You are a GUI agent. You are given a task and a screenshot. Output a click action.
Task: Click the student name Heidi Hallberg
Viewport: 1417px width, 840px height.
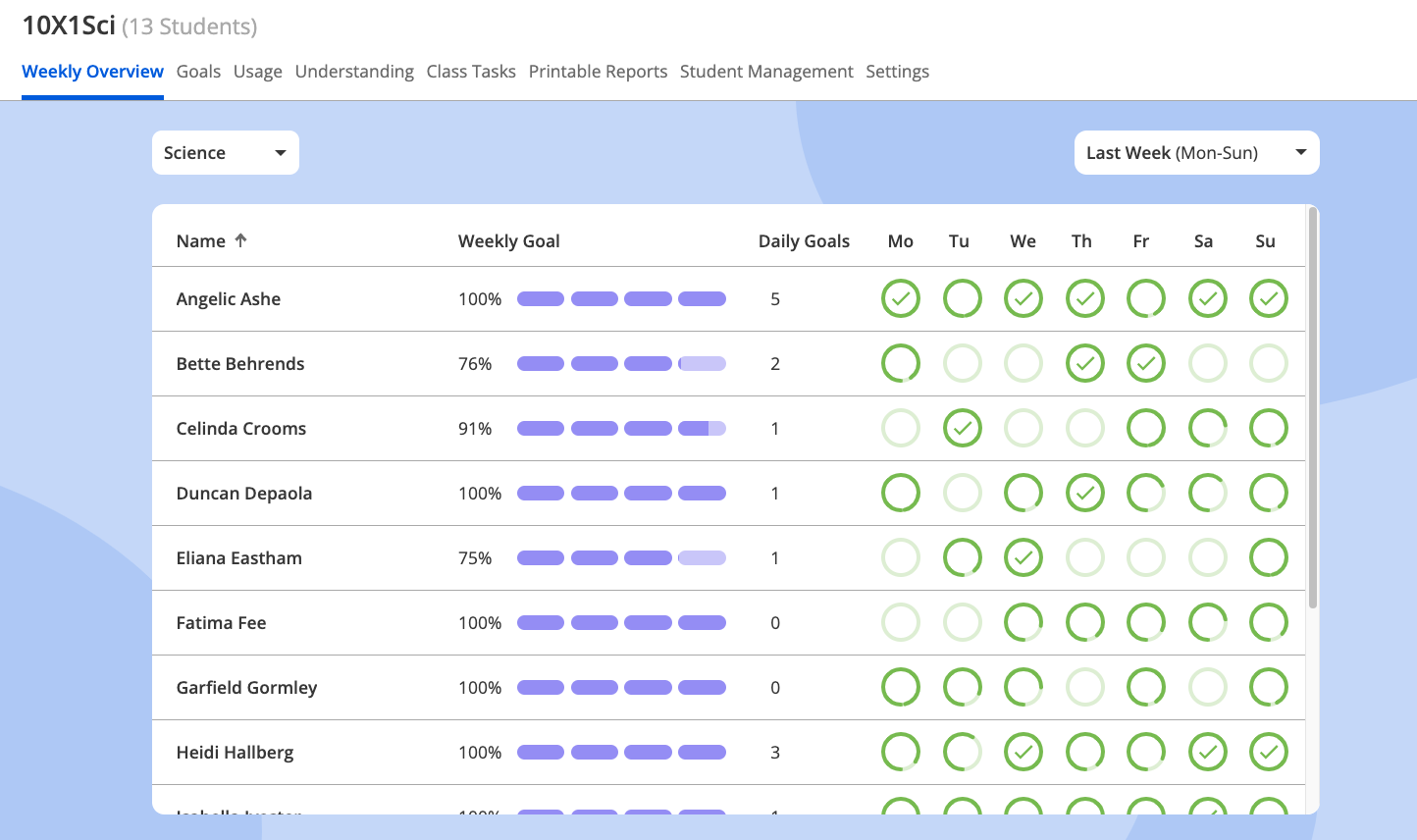[x=235, y=753]
